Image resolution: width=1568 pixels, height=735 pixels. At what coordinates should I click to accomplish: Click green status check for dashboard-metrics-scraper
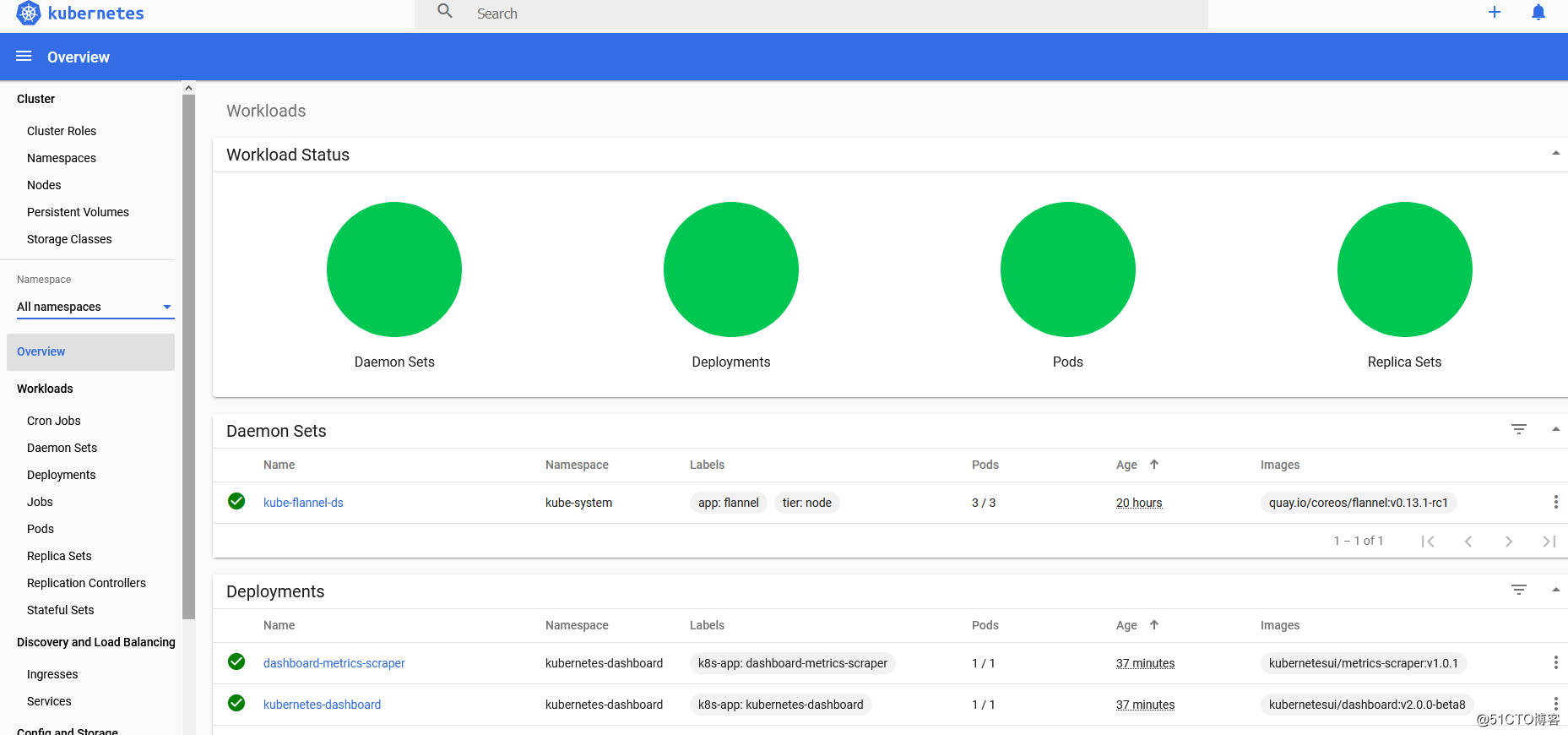coord(236,661)
